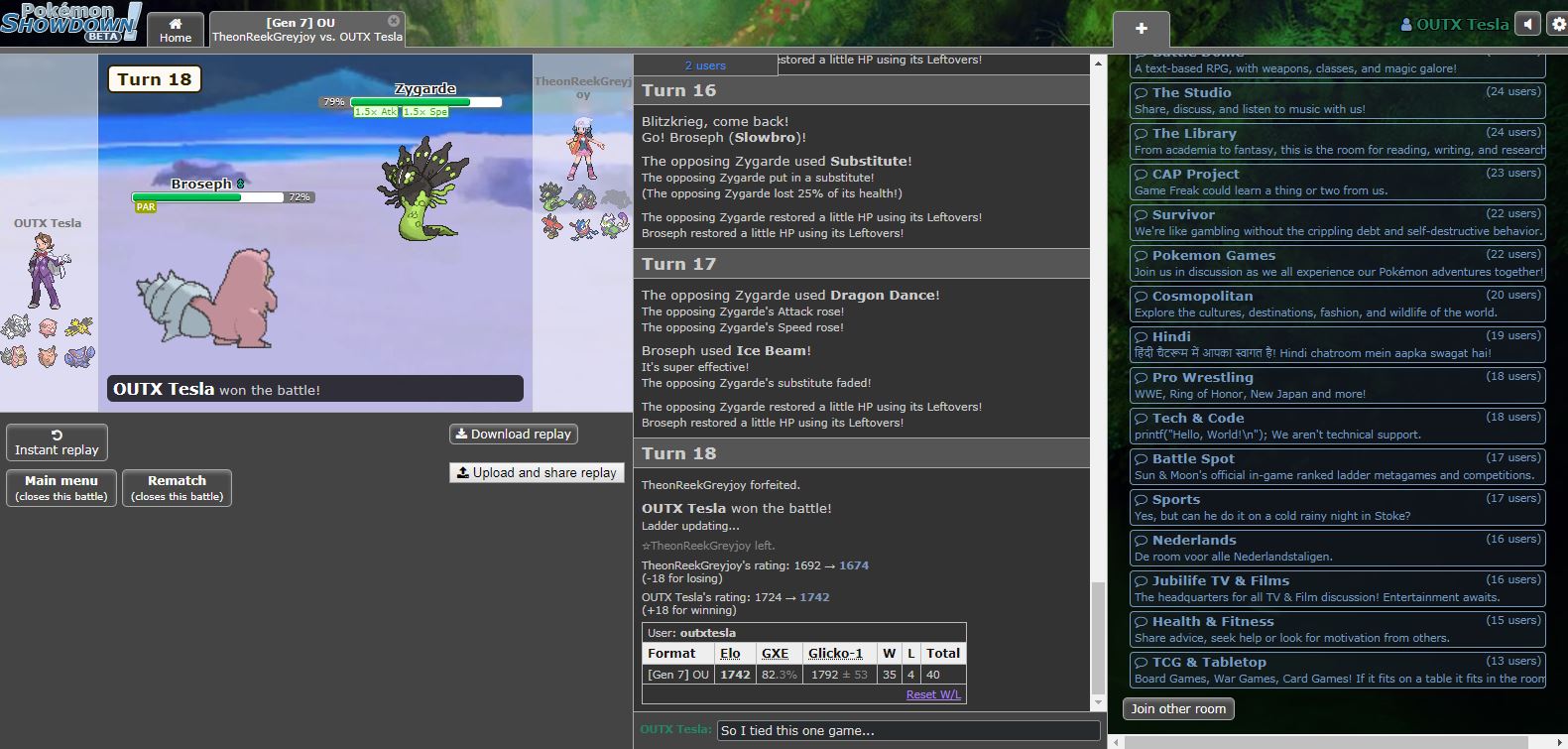Open the OUTX Tesla username menu
The width and height of the screenshot is (1568, 749).
click(x=1455, y=24)
